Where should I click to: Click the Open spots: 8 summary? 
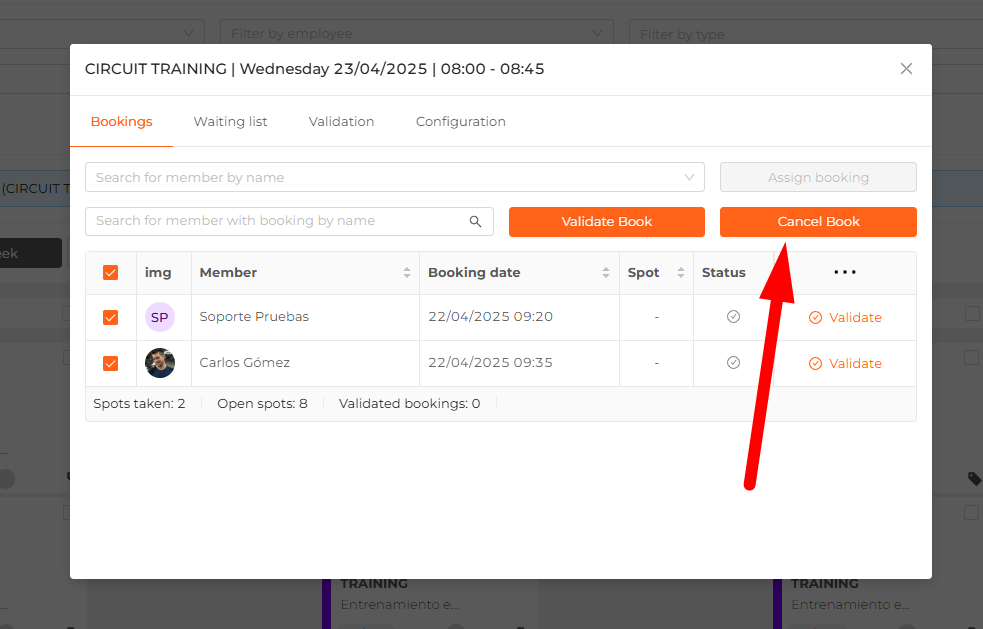(x=262, y=404)
